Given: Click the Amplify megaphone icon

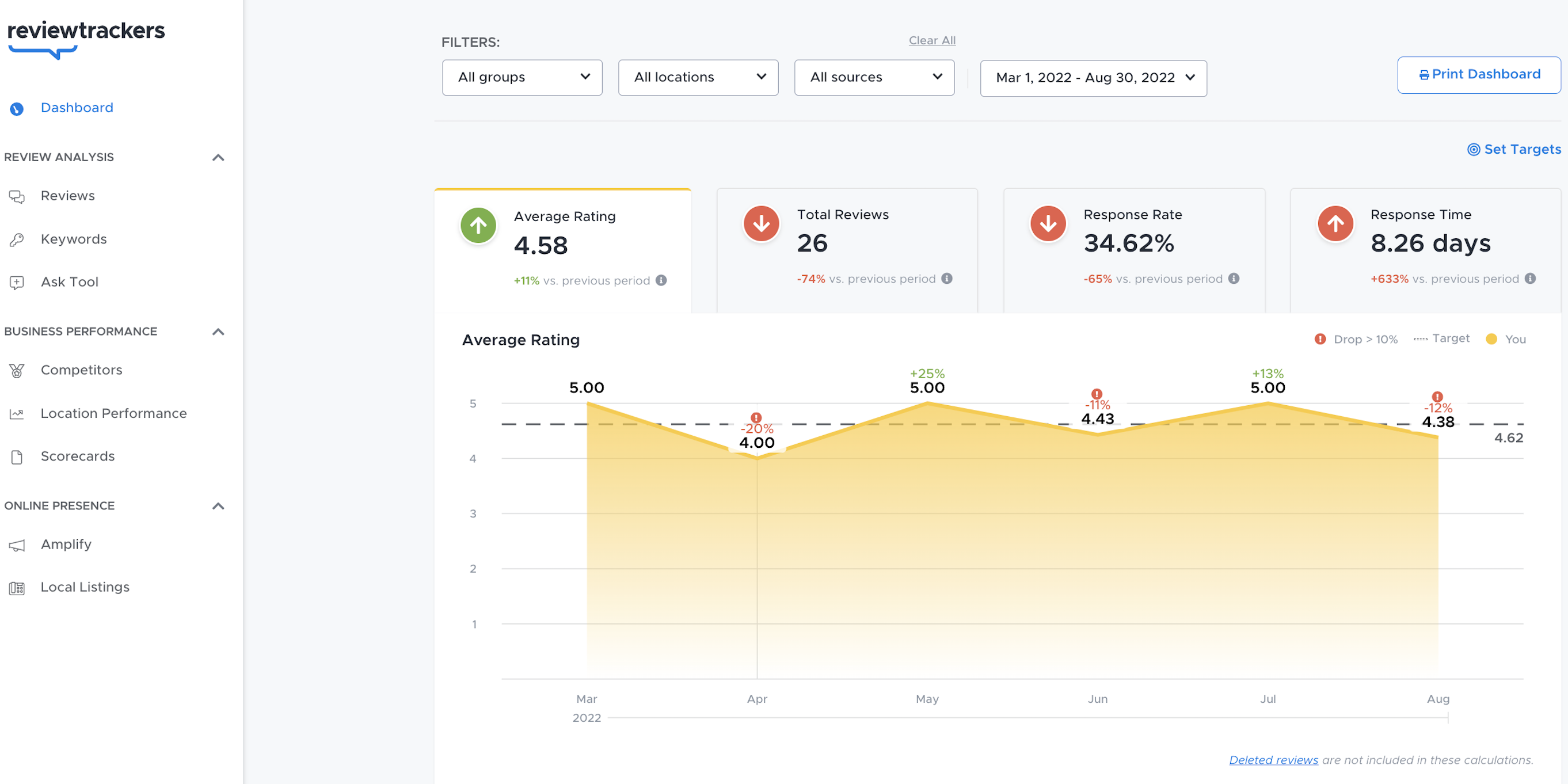Looking at the screenshot, I should coord(17,545).
